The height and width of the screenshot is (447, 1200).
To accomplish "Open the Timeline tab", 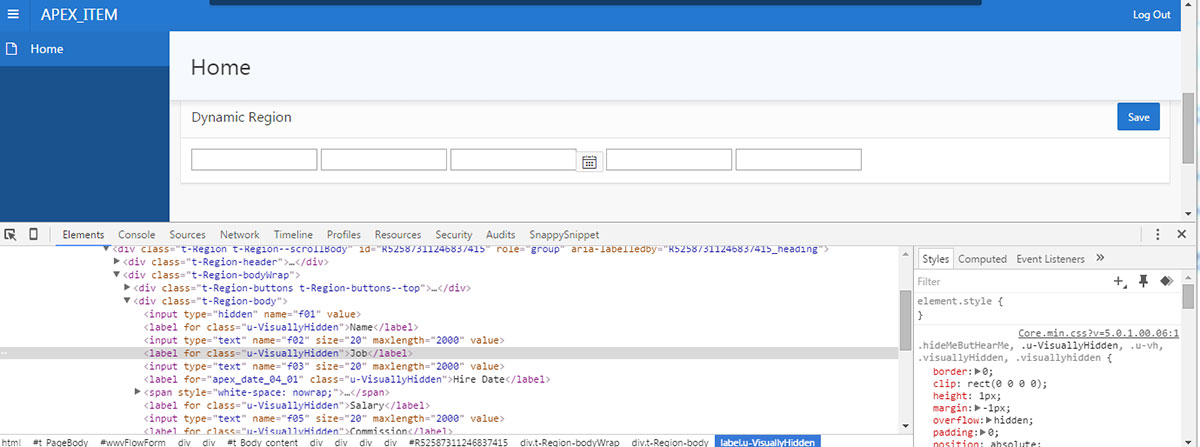I will [293, 234].
